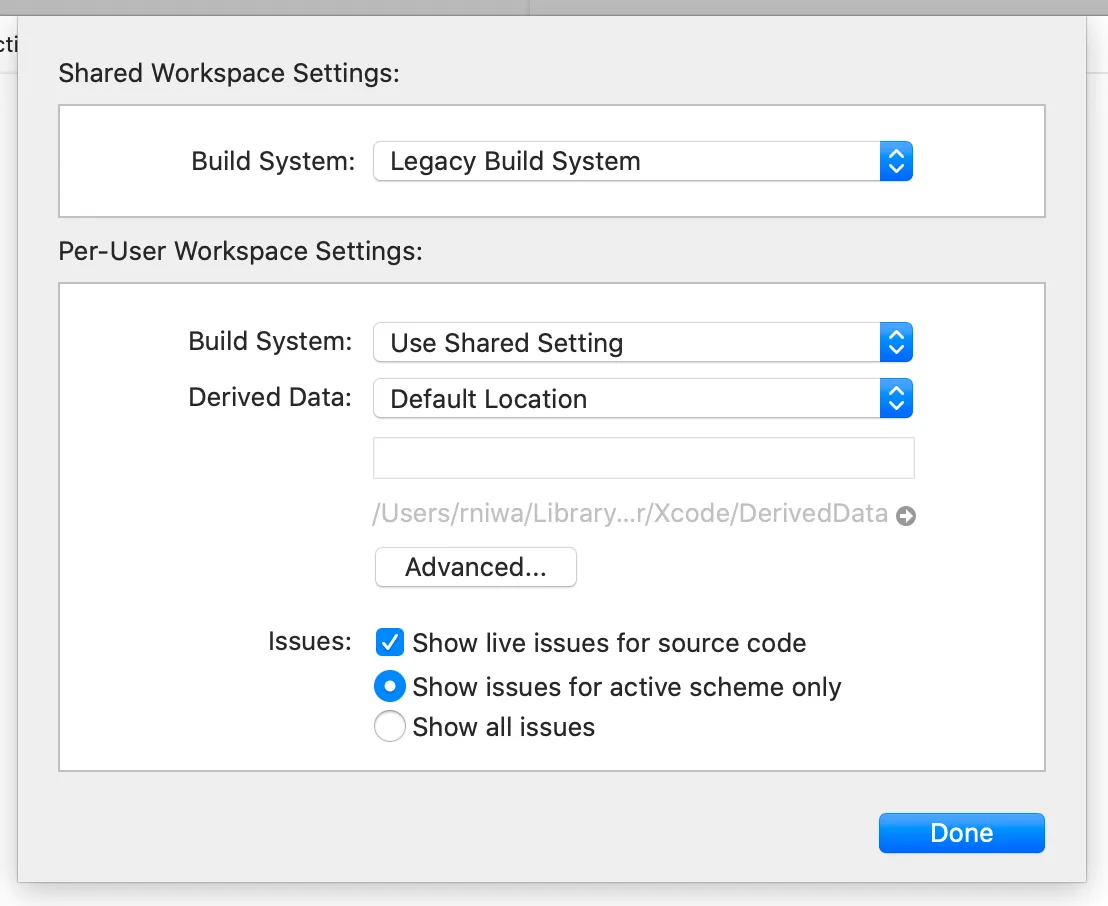Click blue chevrons next to Use Shared Setting
1108x906 pixels.
pyautogui.click(x=896, y=343)
